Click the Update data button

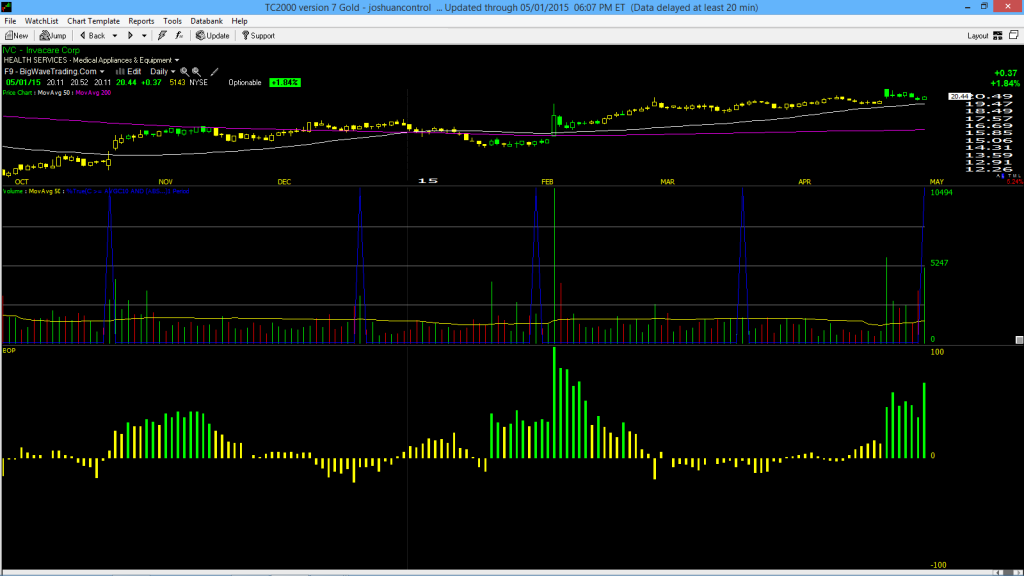point(213,36)
